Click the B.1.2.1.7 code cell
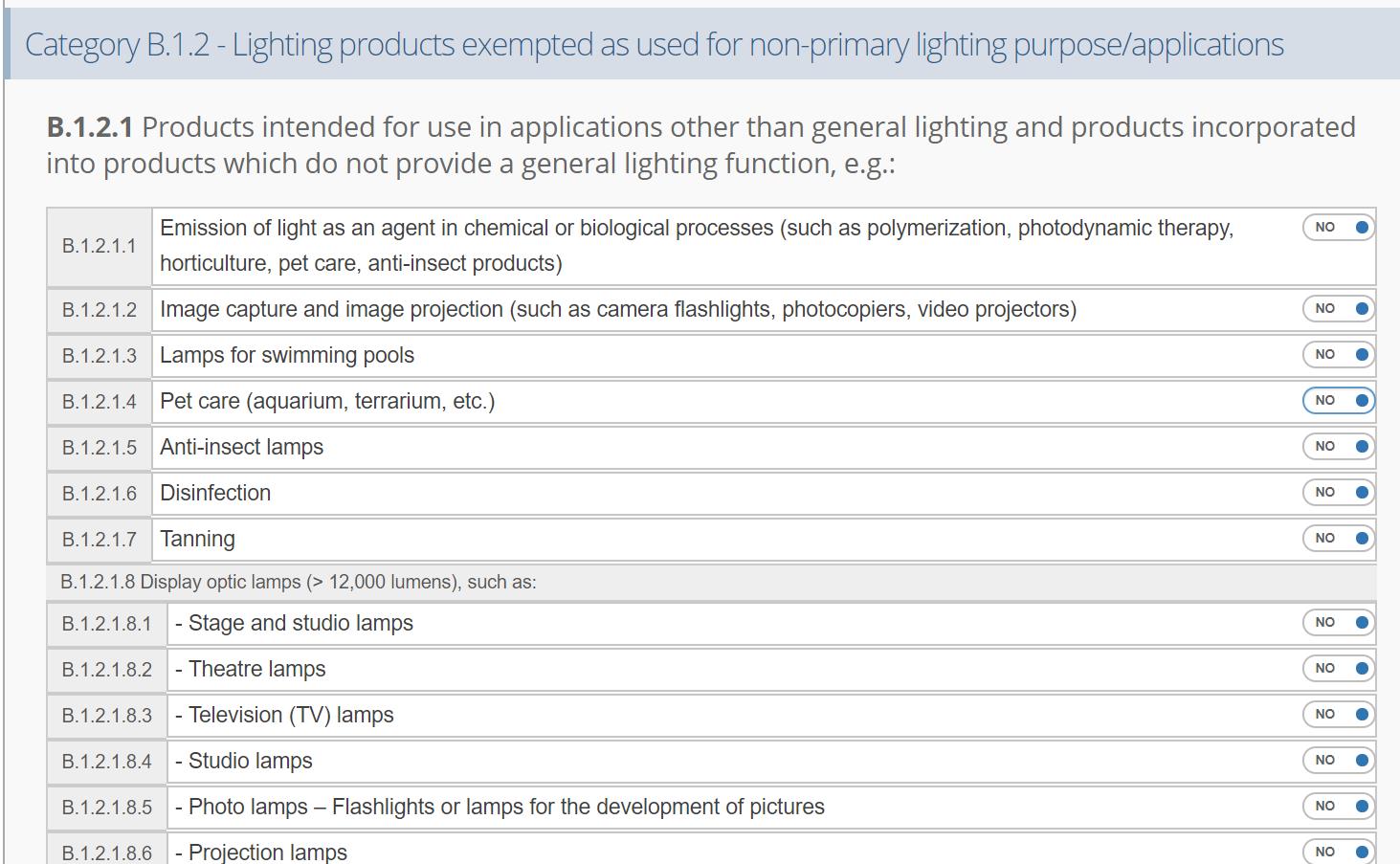 tap(100, 540)
